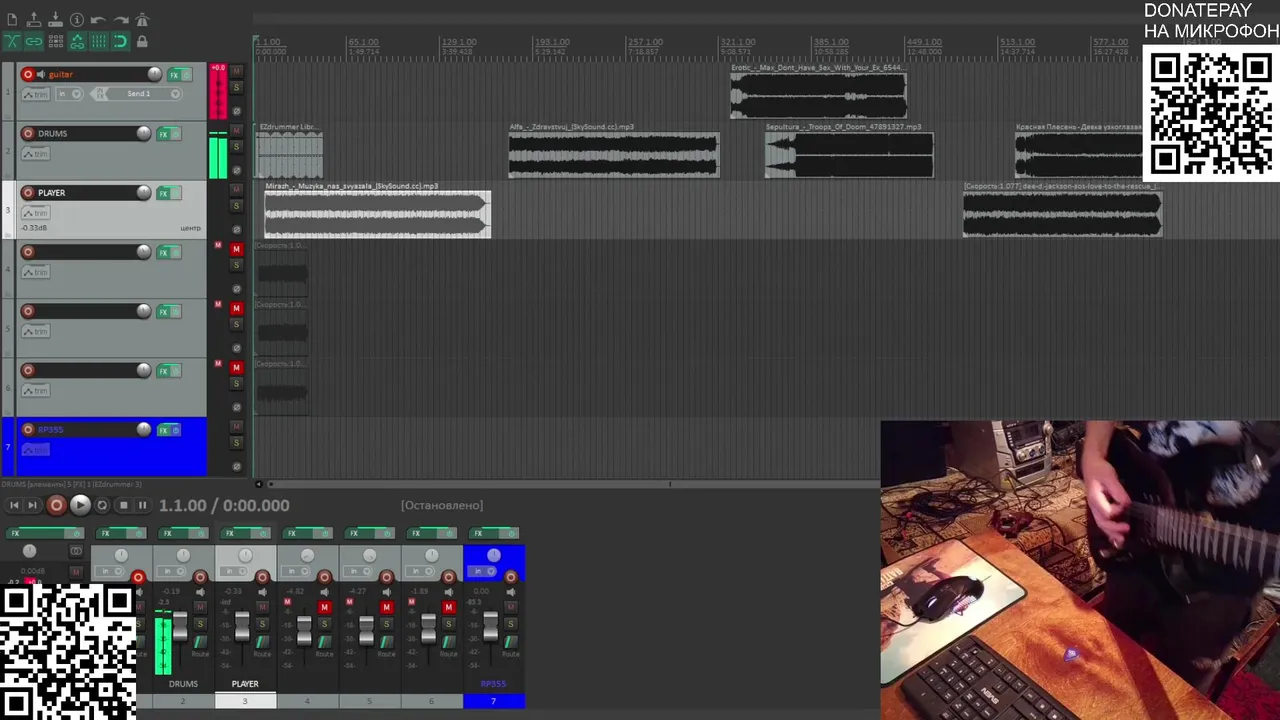This screenshot has width=1280, height=720.
Task: Toggle transport repeat loop button
Action: click(x=102, y=506)
